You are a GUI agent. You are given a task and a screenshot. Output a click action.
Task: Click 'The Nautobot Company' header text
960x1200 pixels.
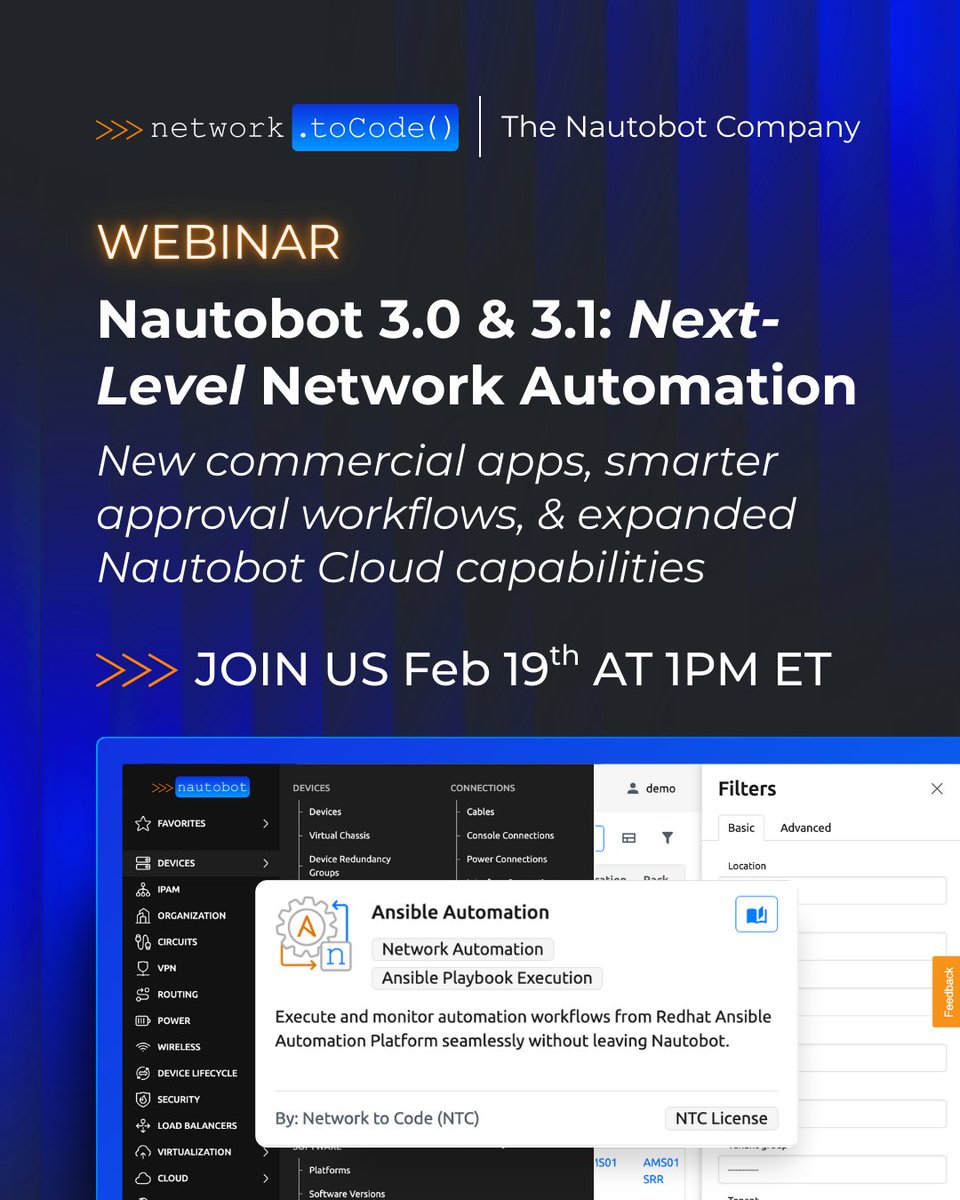click(680, 127)
